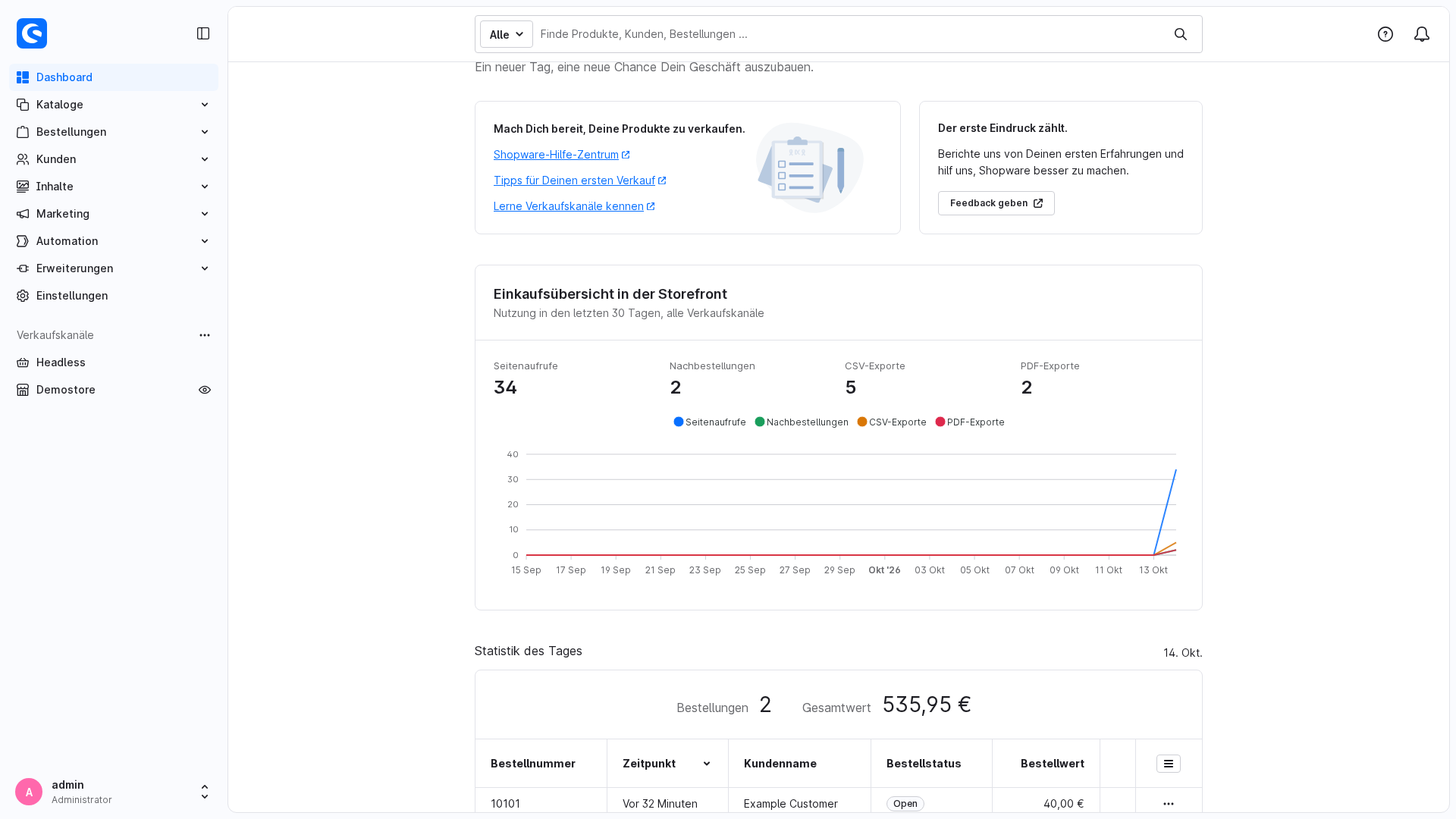
Task: Click the Einstellungen gear icon
Action: [23, 296]
